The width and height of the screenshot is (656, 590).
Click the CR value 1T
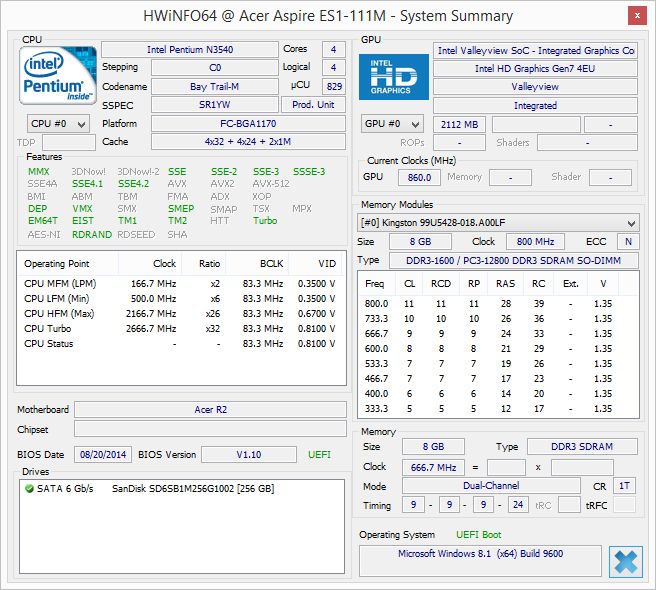click(625, 486)
